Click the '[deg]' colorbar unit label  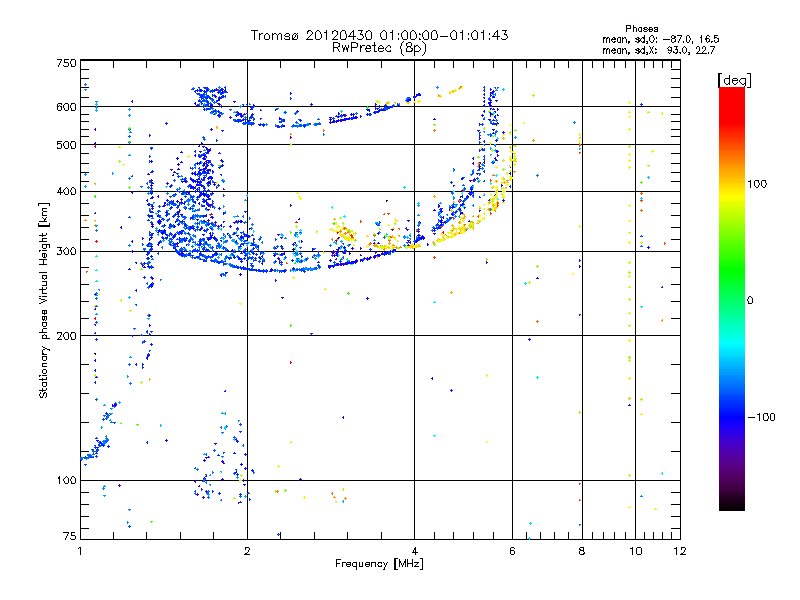click(734, 80)
